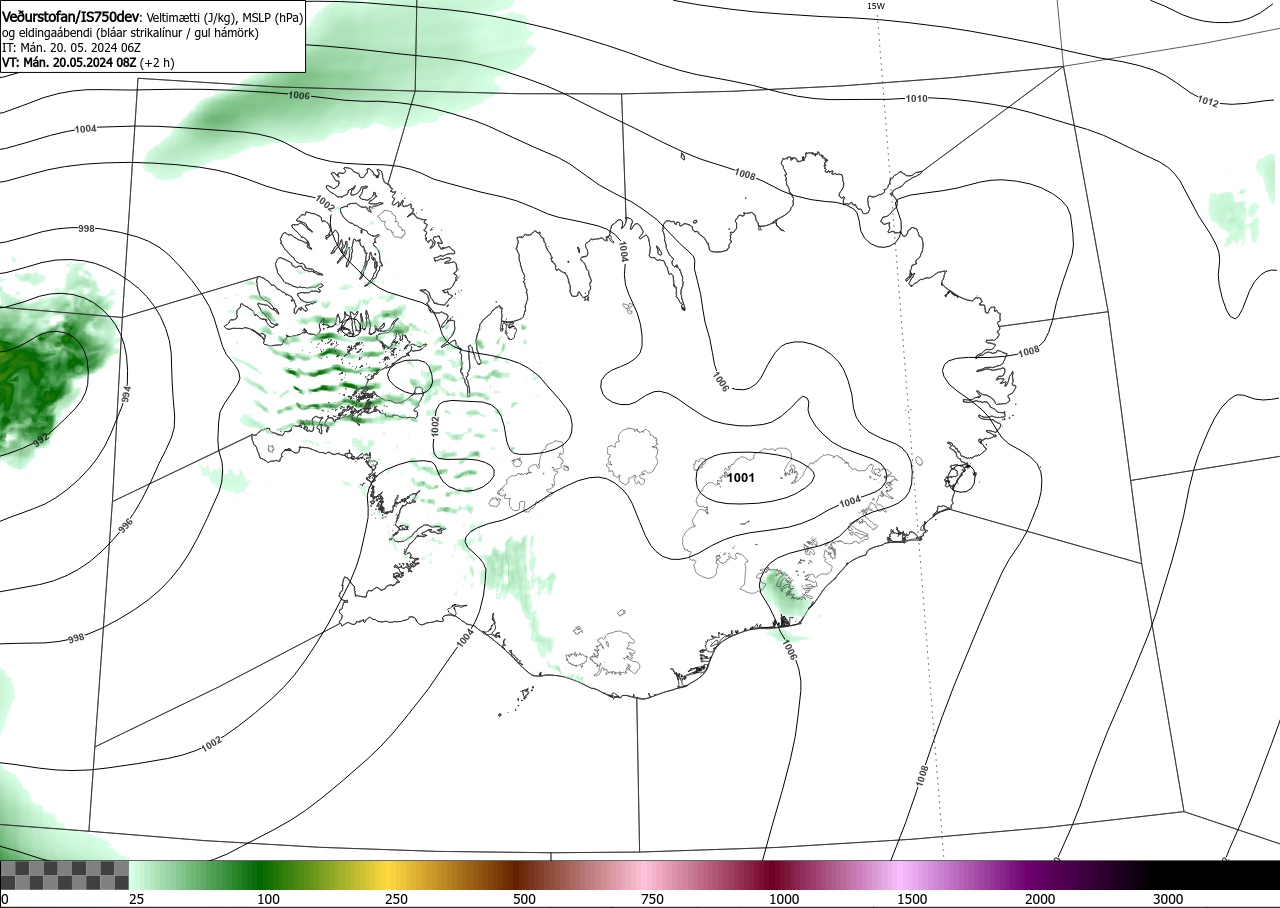Click the 1500 value on the color scale

[911, 899]
